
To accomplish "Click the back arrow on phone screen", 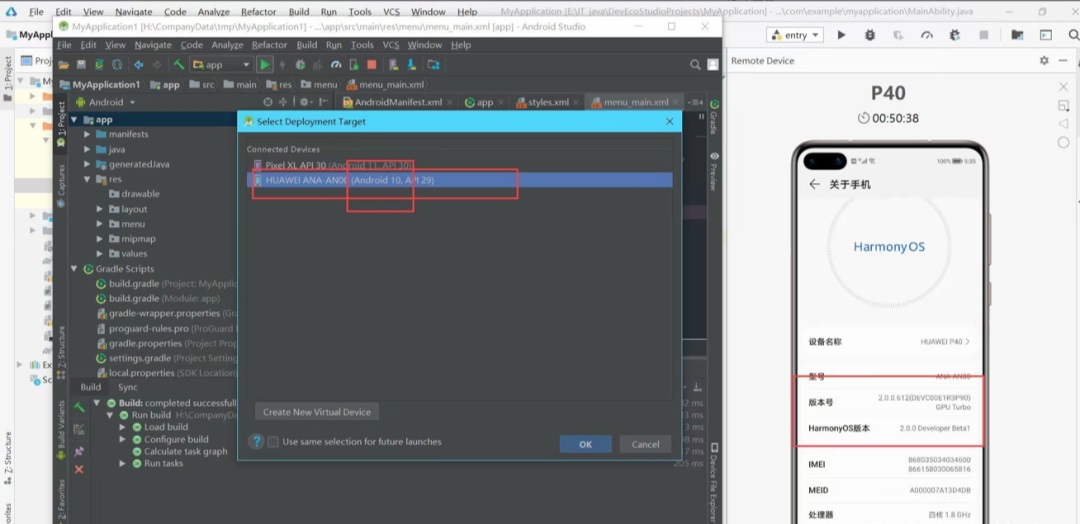I will (x=814, y=184).
